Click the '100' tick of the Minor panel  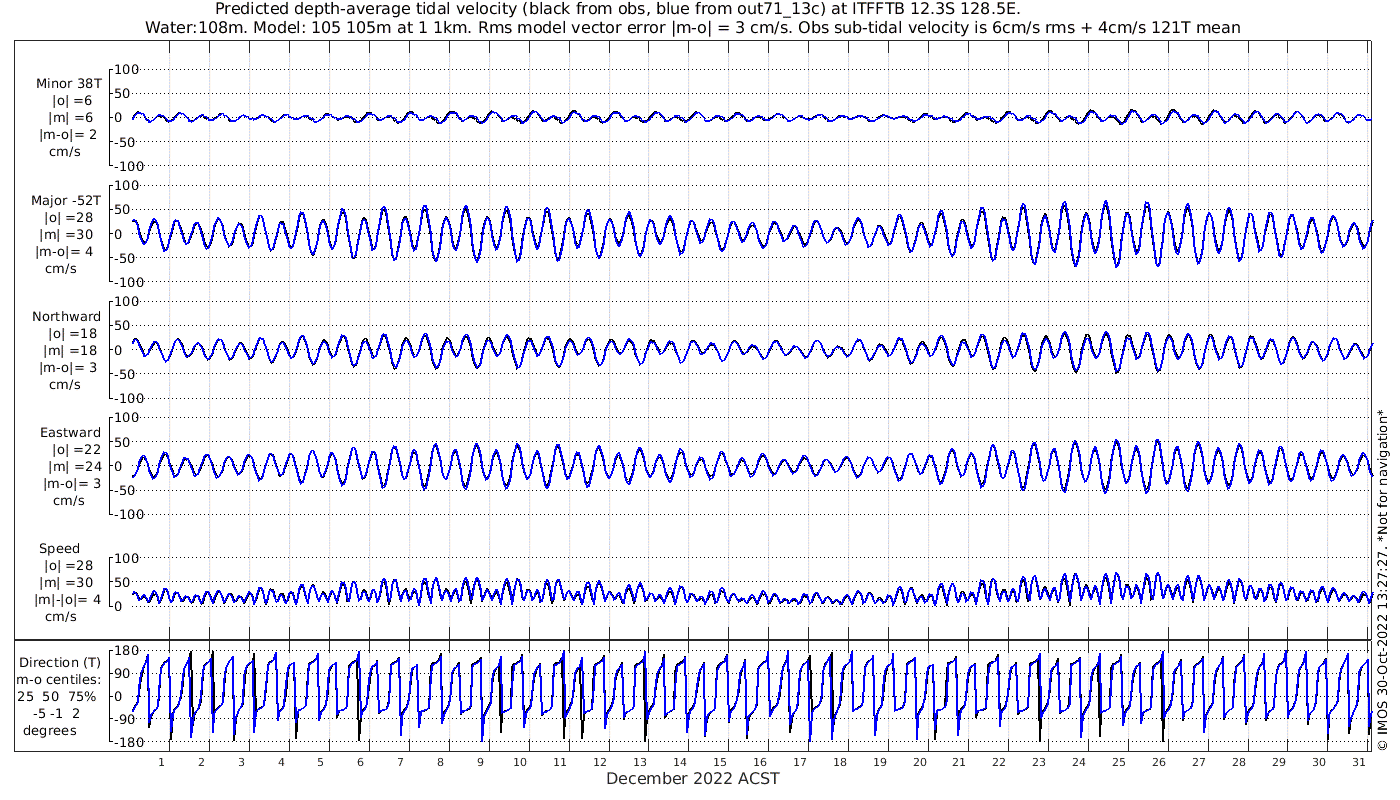coord(127,69)
